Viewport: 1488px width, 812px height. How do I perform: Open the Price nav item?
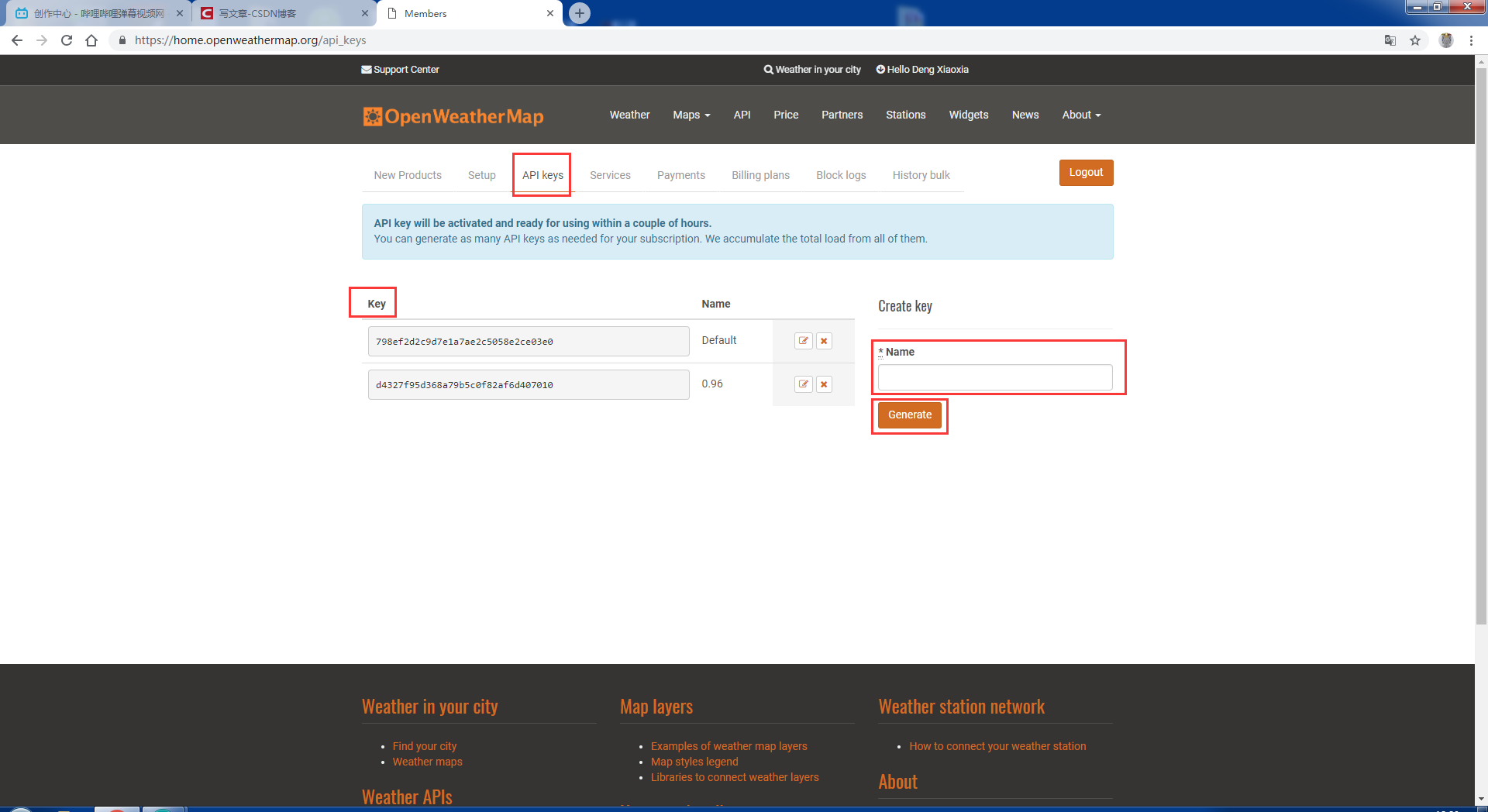click(x=786, y=115)
